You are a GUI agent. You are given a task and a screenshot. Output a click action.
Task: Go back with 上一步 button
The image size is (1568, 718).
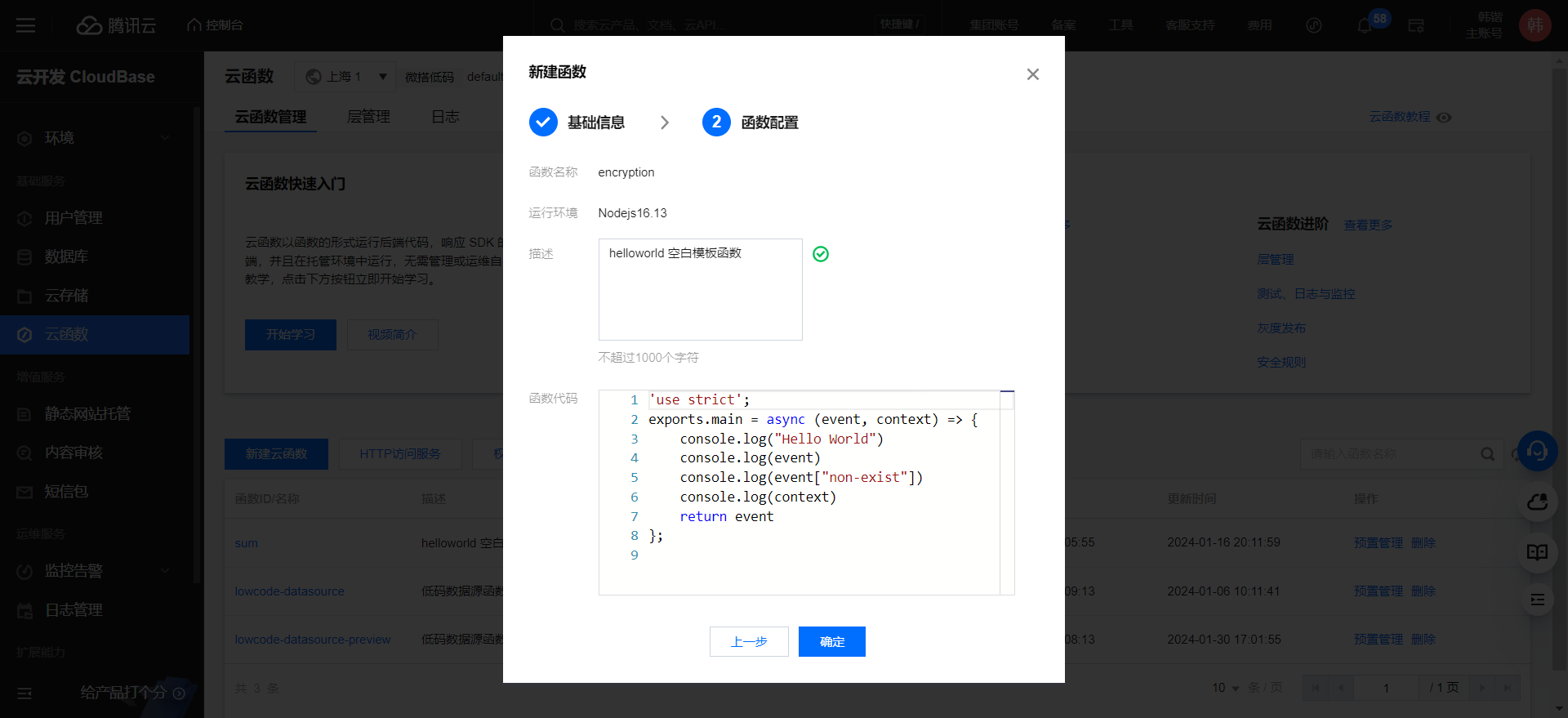click(749, 641)
